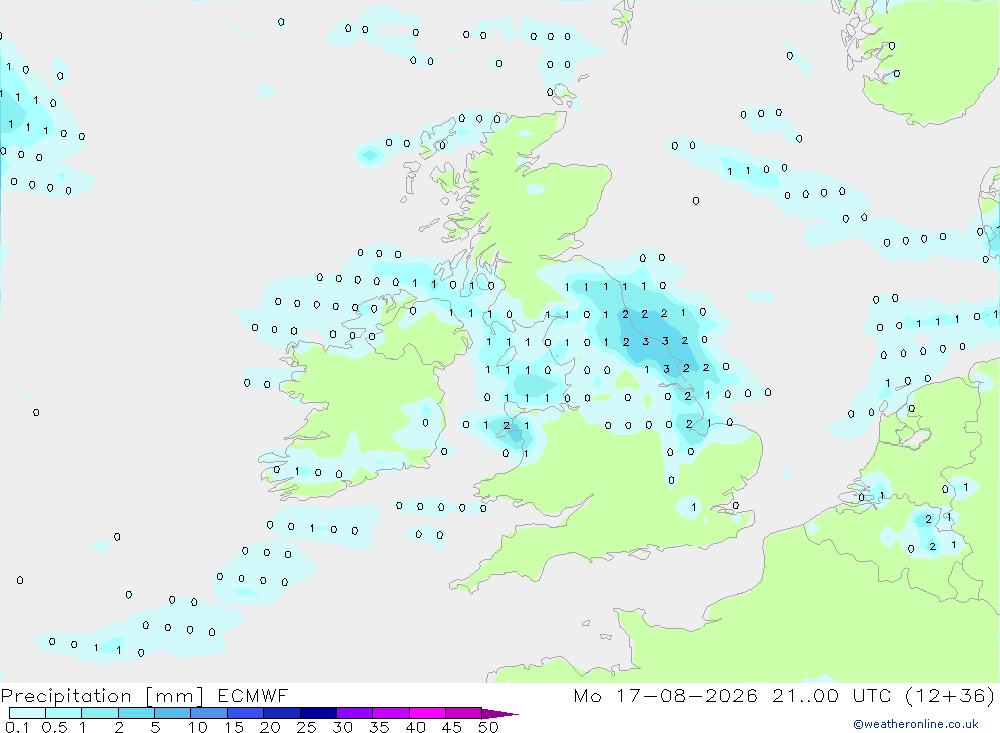Click the 45–50 mm legend swatch
The height and width of the screenshot is (733, 1000).
click(464, 713)
